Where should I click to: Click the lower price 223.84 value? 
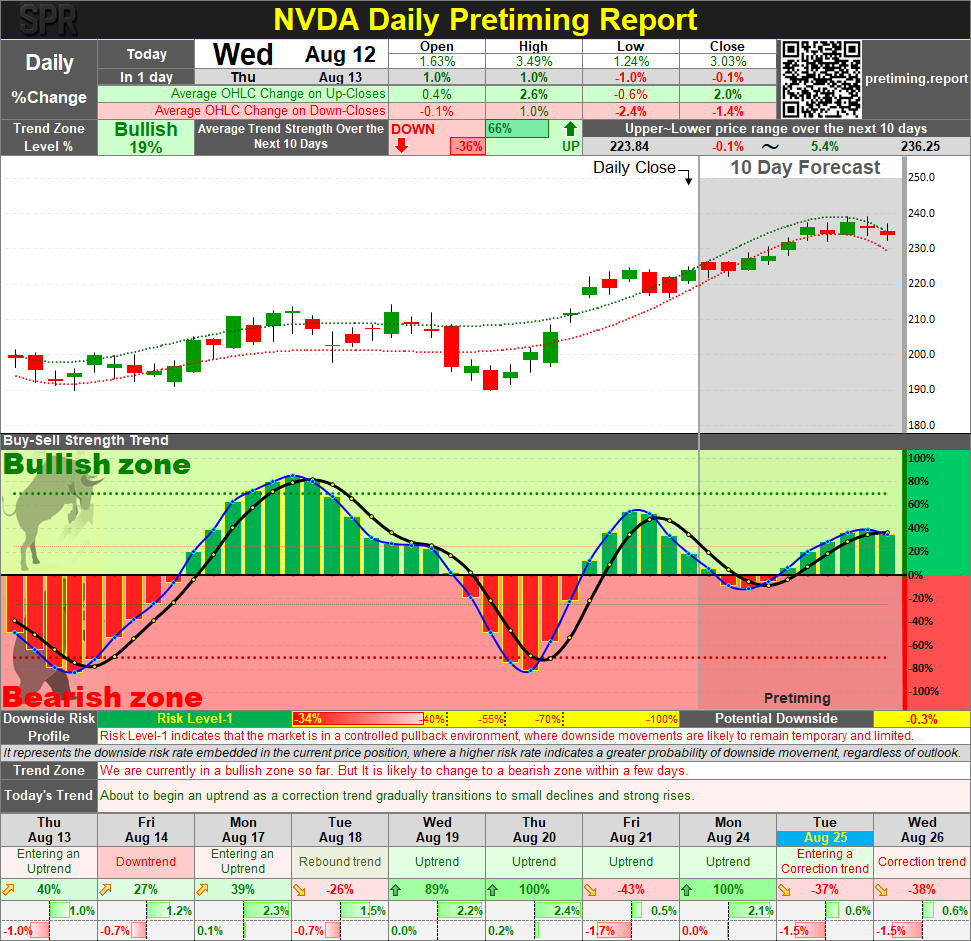pos(629,147)
